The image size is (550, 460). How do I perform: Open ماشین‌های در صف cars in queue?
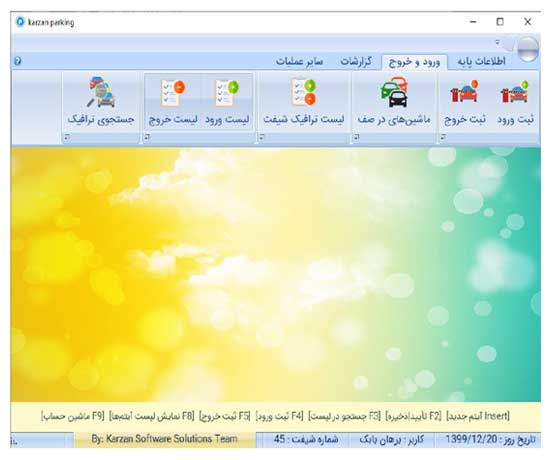point(394,102)
